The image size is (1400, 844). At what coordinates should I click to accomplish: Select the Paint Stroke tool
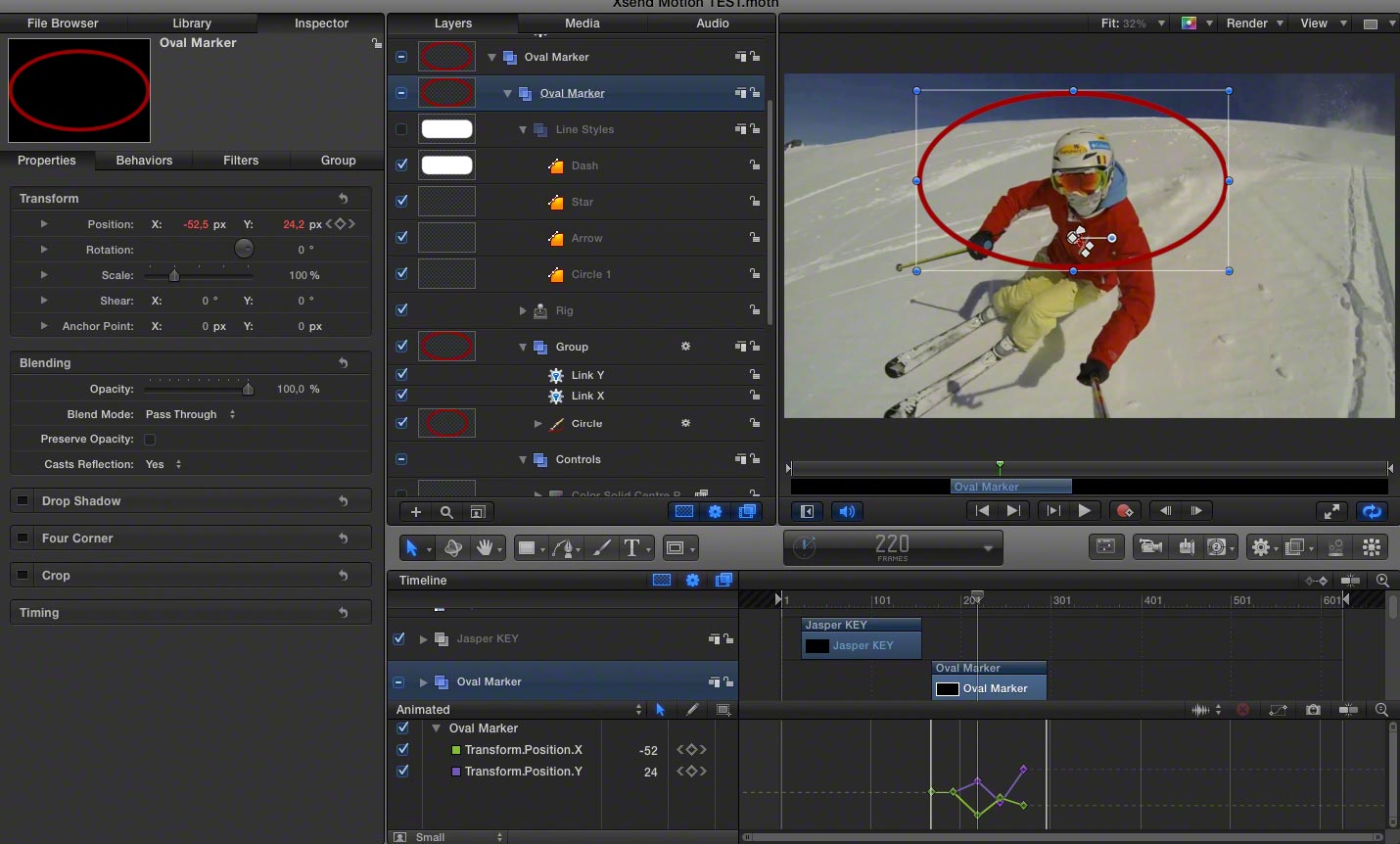(x=602, y=548)
